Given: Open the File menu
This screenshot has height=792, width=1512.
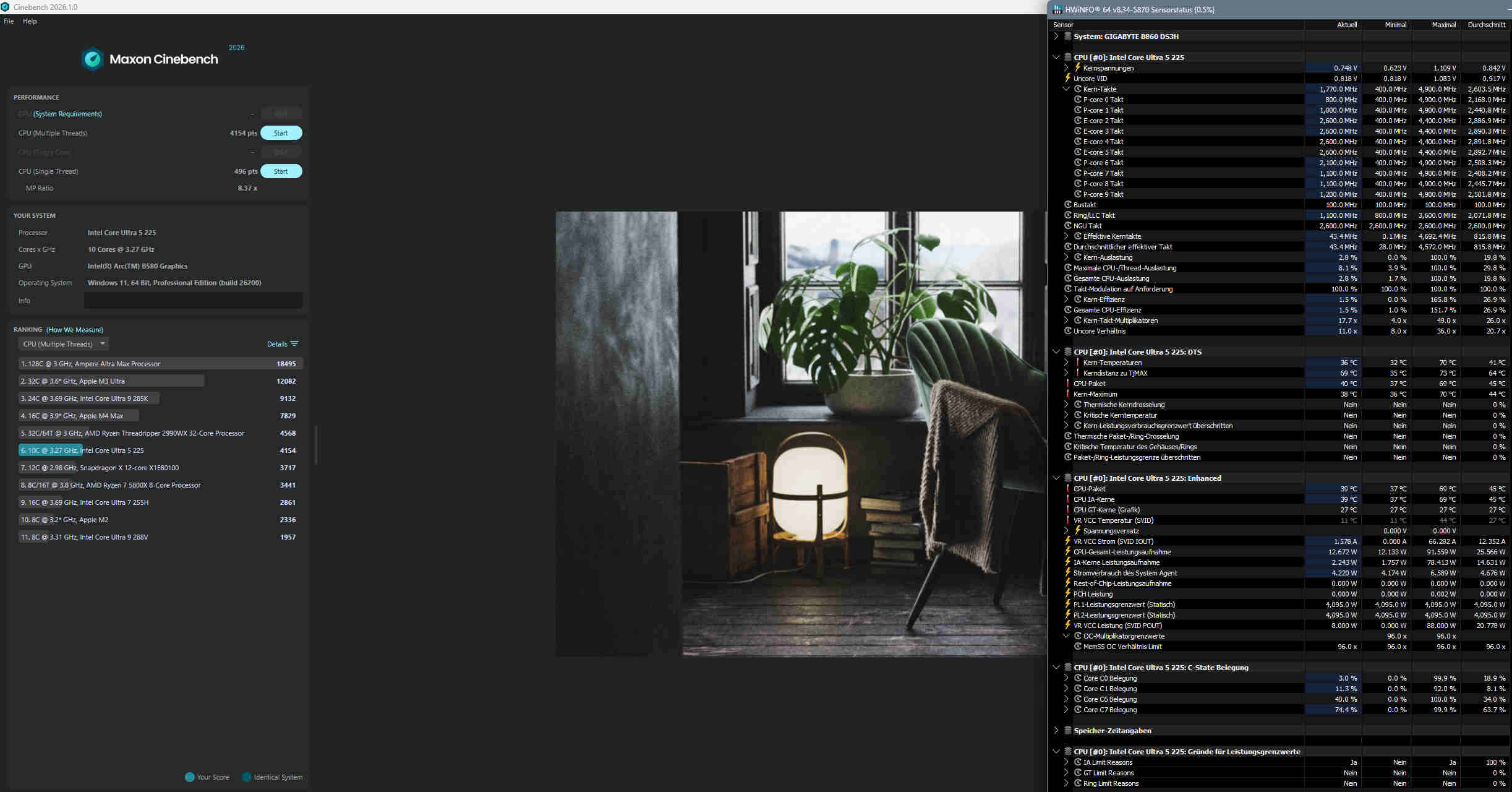Looking at the screenshot, I should [x=9, y=21].
